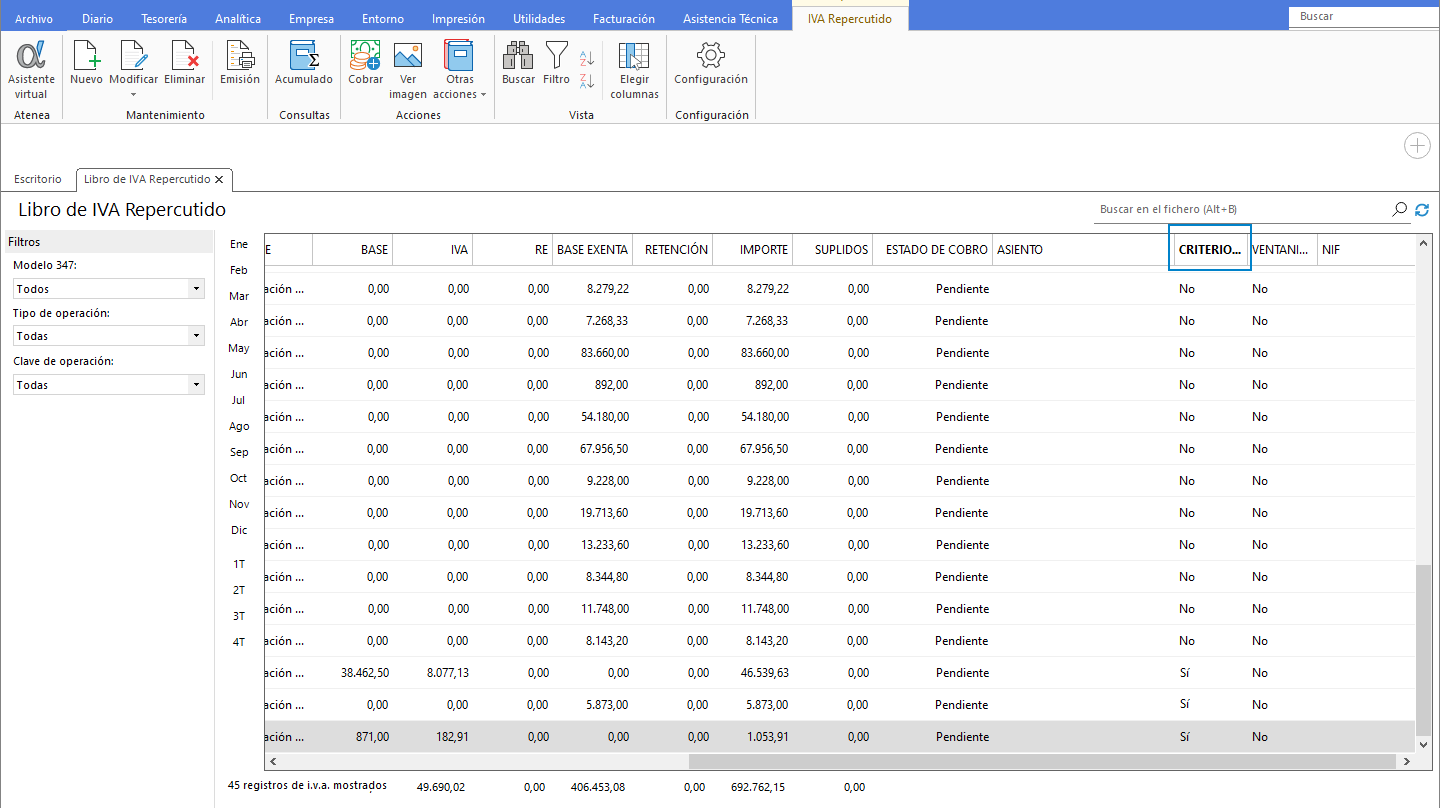Switch to the Tesorería ribbon tab
Screen dimensions: 1440x808
click(x=164, y=19)
